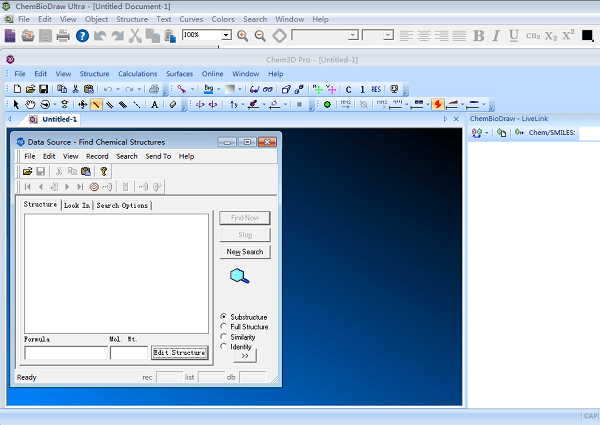Open the ChemBioDraw Colors menu
This screenshot has height=425, width=600.
223,19
